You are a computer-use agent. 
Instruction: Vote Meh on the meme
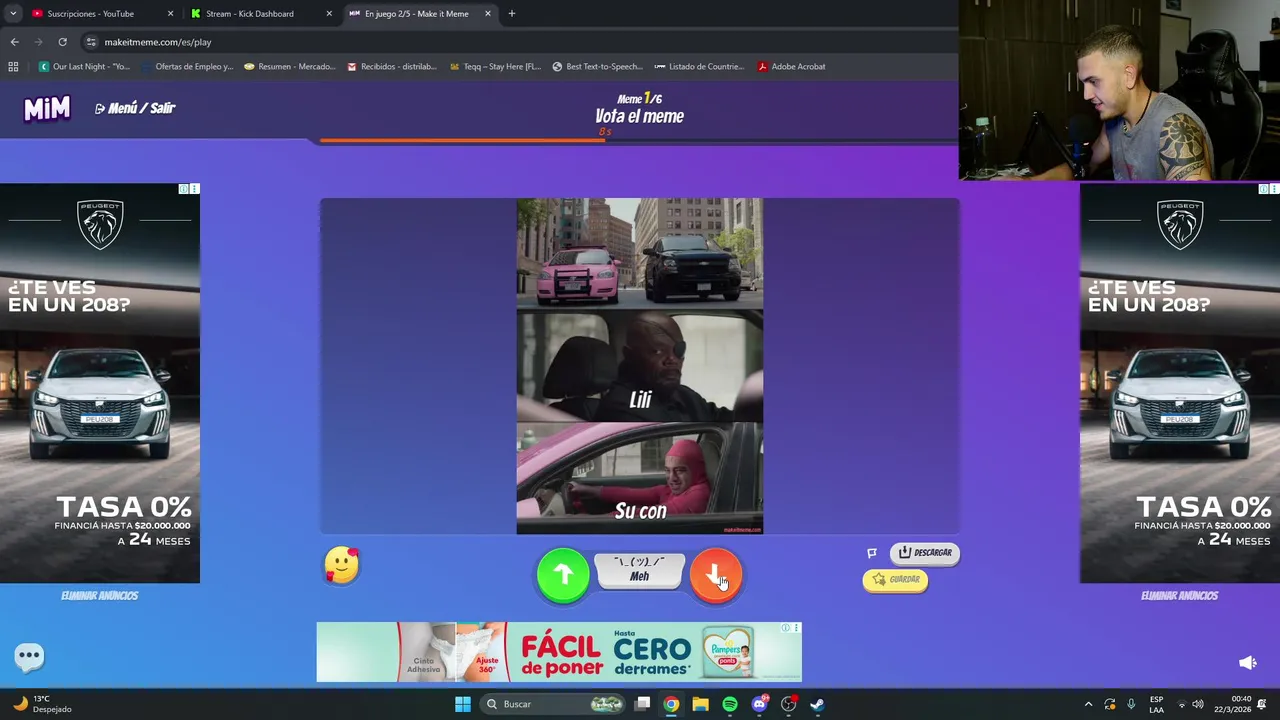coord(640,570)
